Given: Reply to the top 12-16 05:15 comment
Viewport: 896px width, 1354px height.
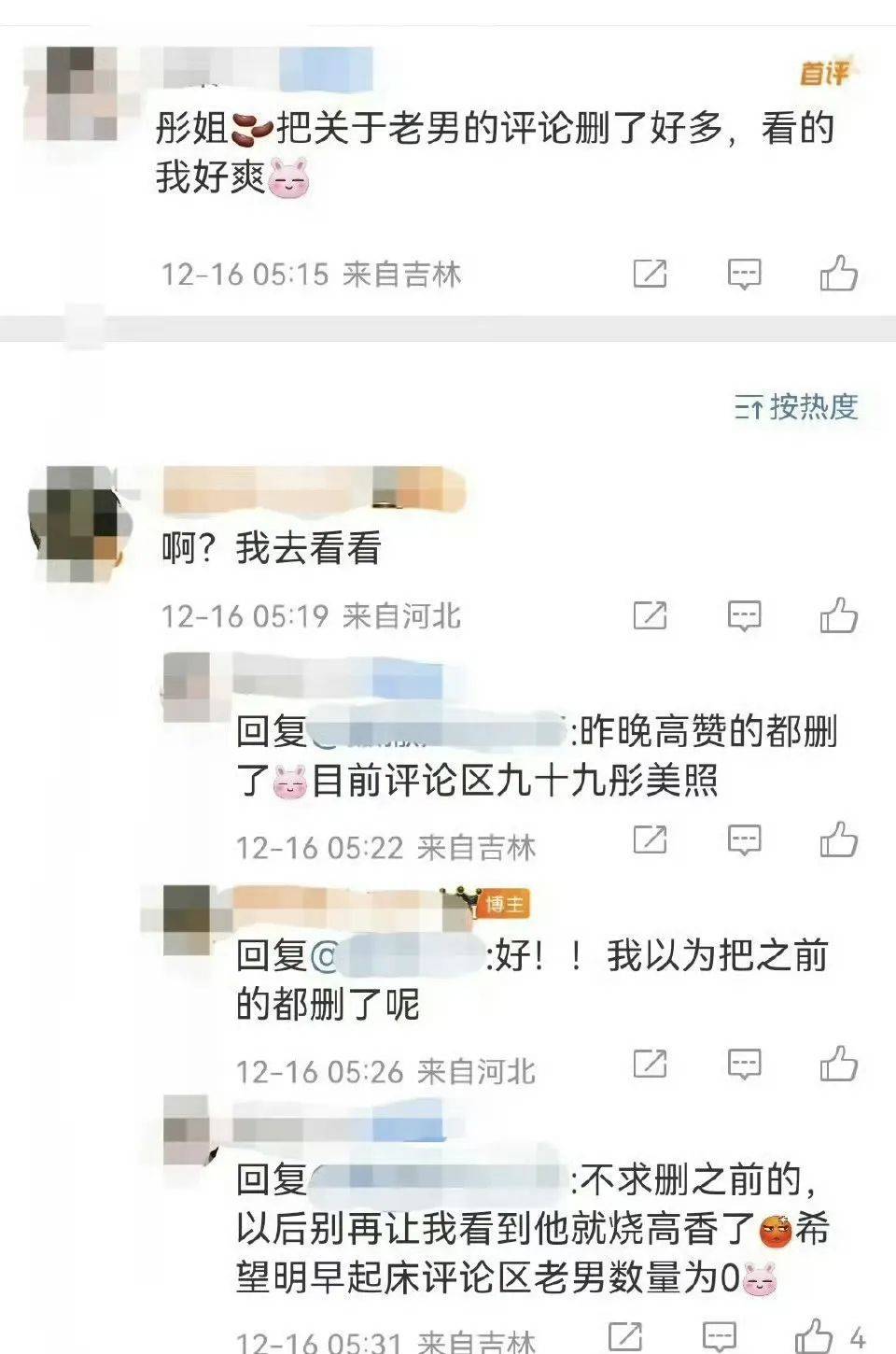Looking at the screenshot, I should click(x=744, y=274).
